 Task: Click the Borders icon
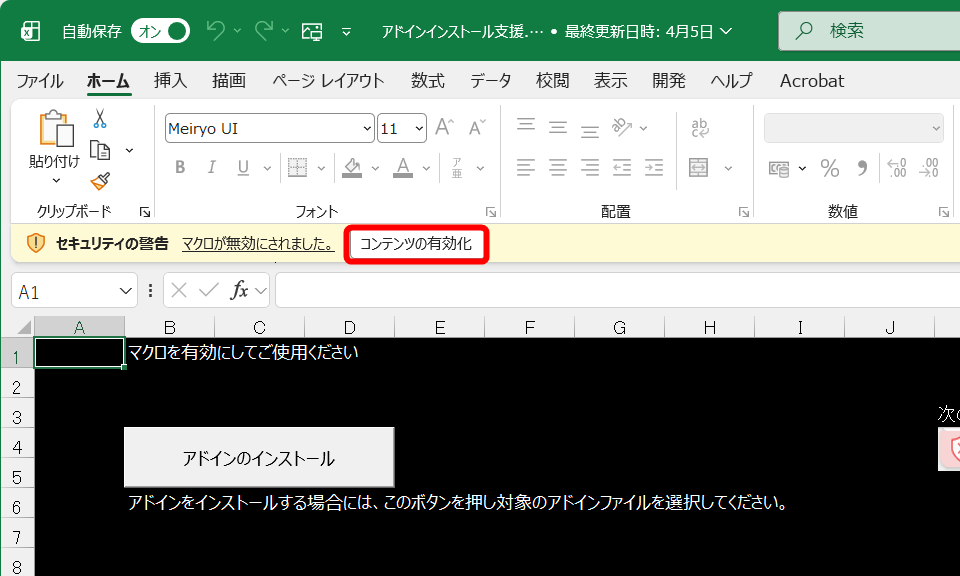(298, 167)
